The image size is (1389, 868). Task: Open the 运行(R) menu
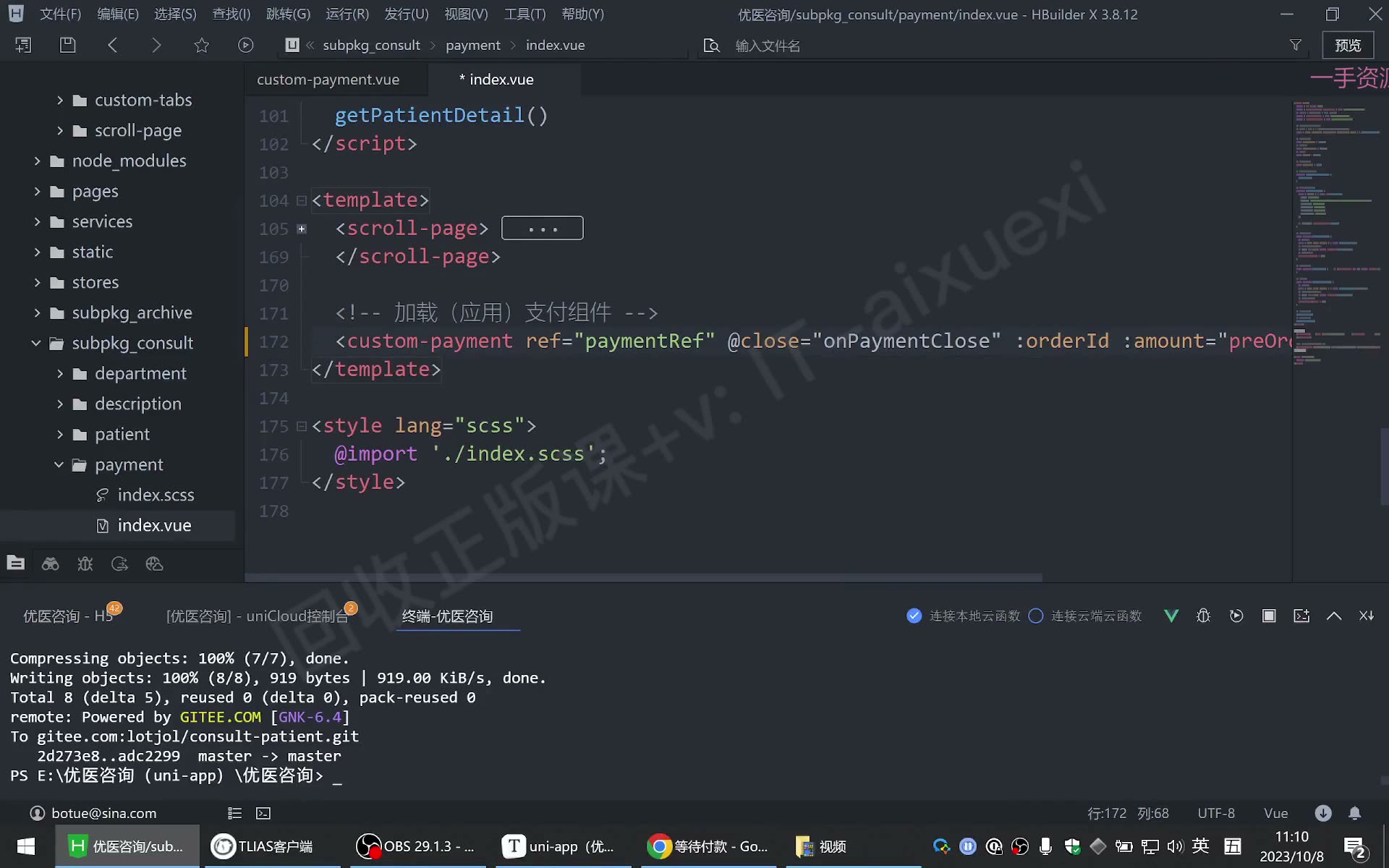pyautogui.click(x=347, y=14)
